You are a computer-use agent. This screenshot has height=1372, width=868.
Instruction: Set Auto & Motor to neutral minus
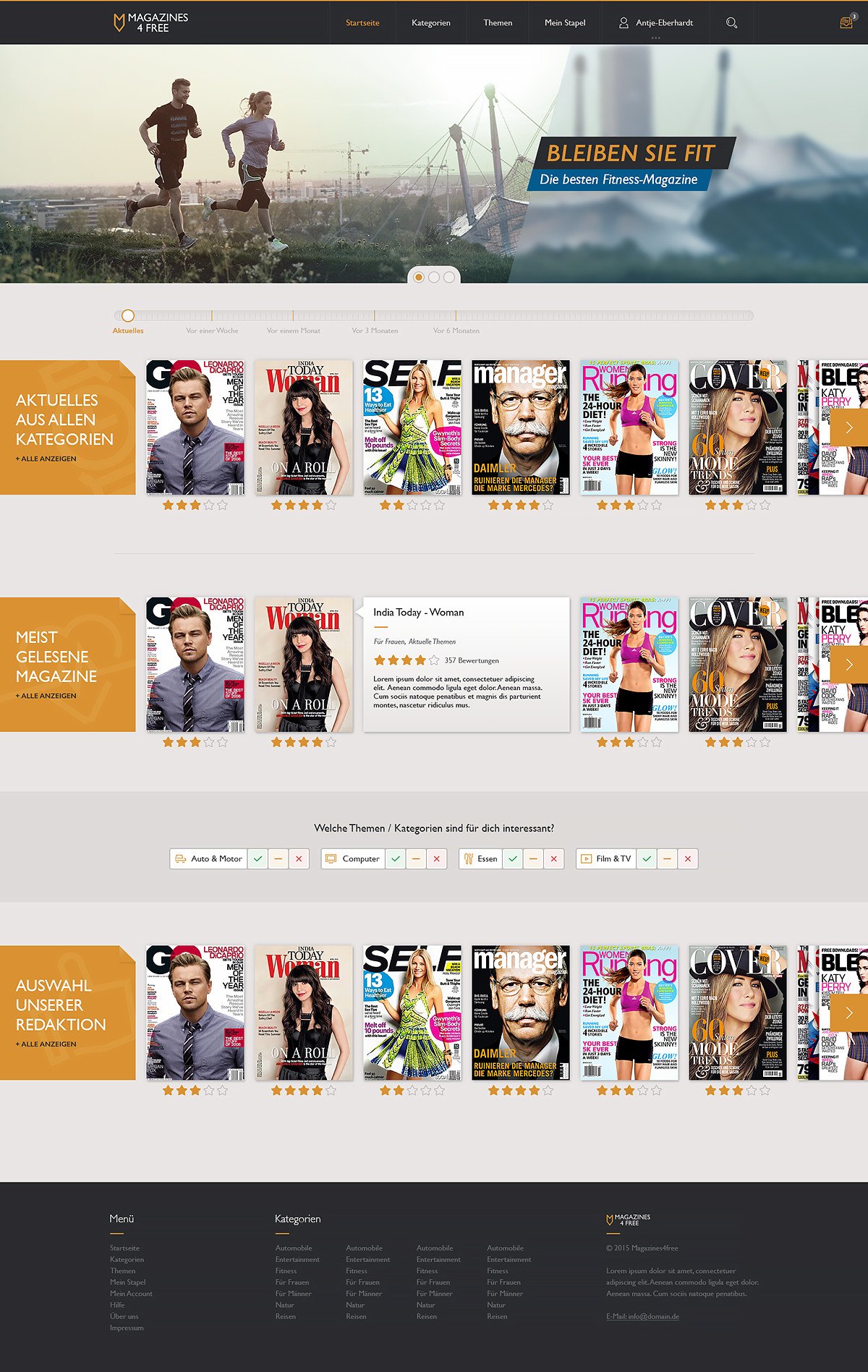278,858
